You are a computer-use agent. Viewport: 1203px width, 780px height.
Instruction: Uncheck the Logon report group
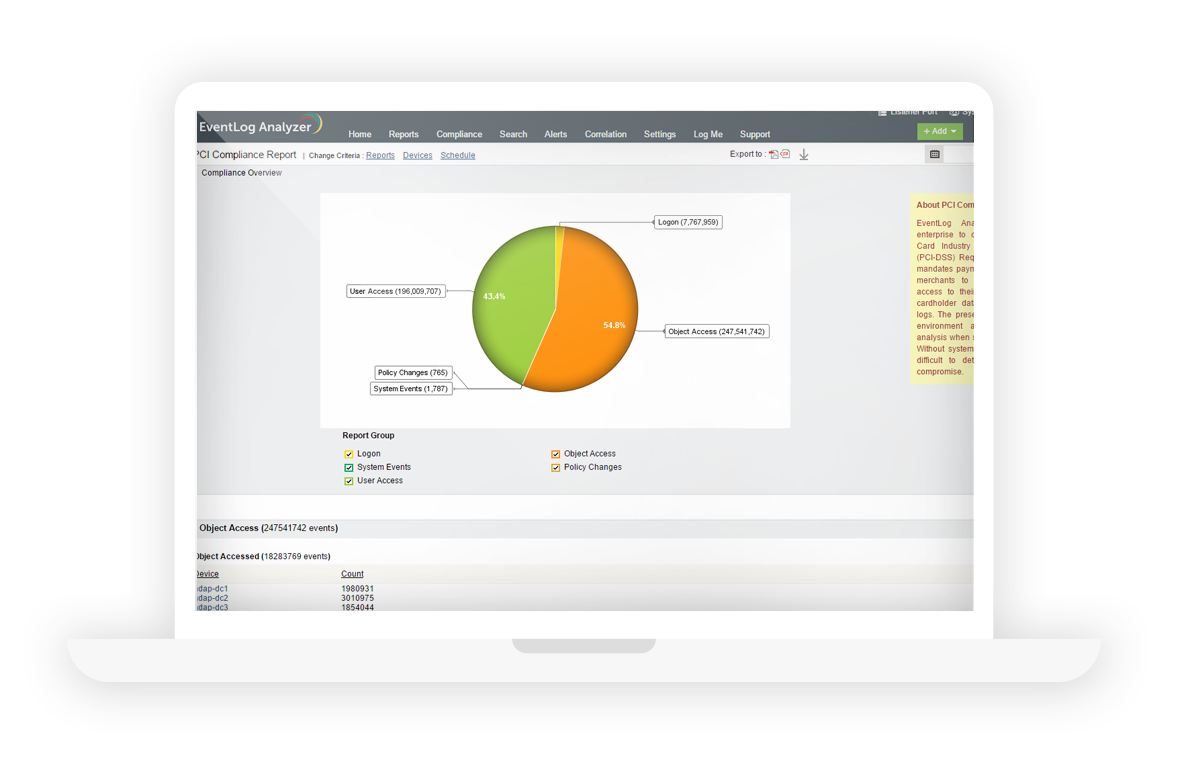coord(349,454)
